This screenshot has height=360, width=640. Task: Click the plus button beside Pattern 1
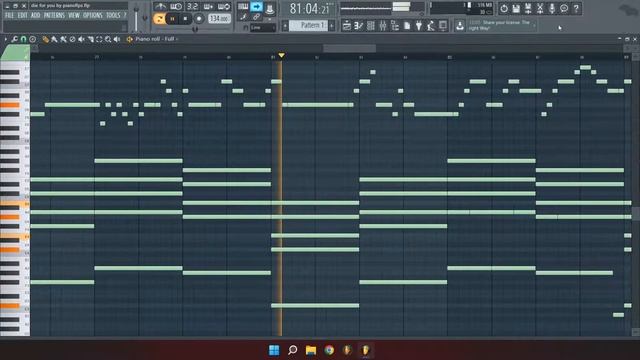(x=332, y=26)
